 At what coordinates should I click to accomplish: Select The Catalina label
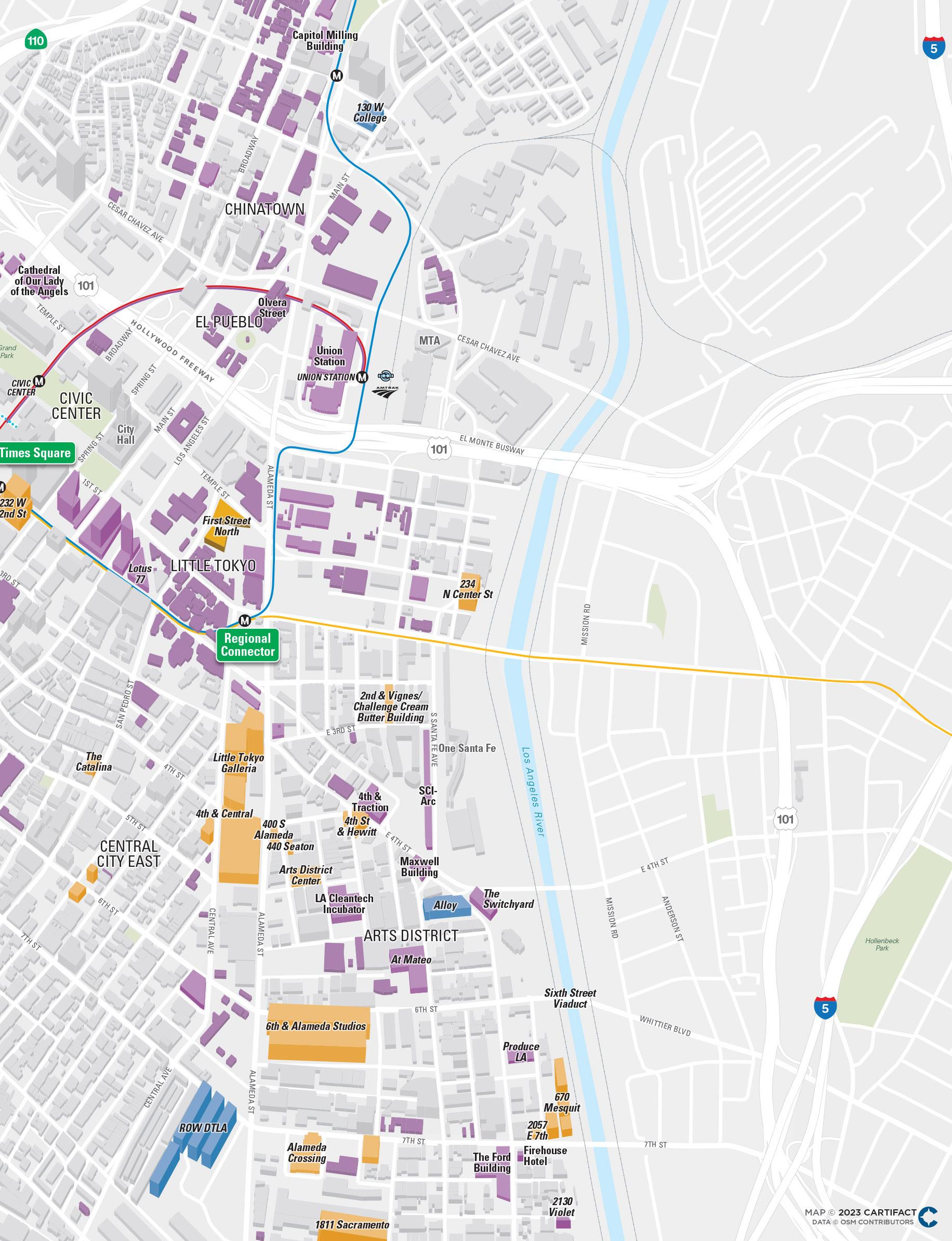tap(94, 762)
